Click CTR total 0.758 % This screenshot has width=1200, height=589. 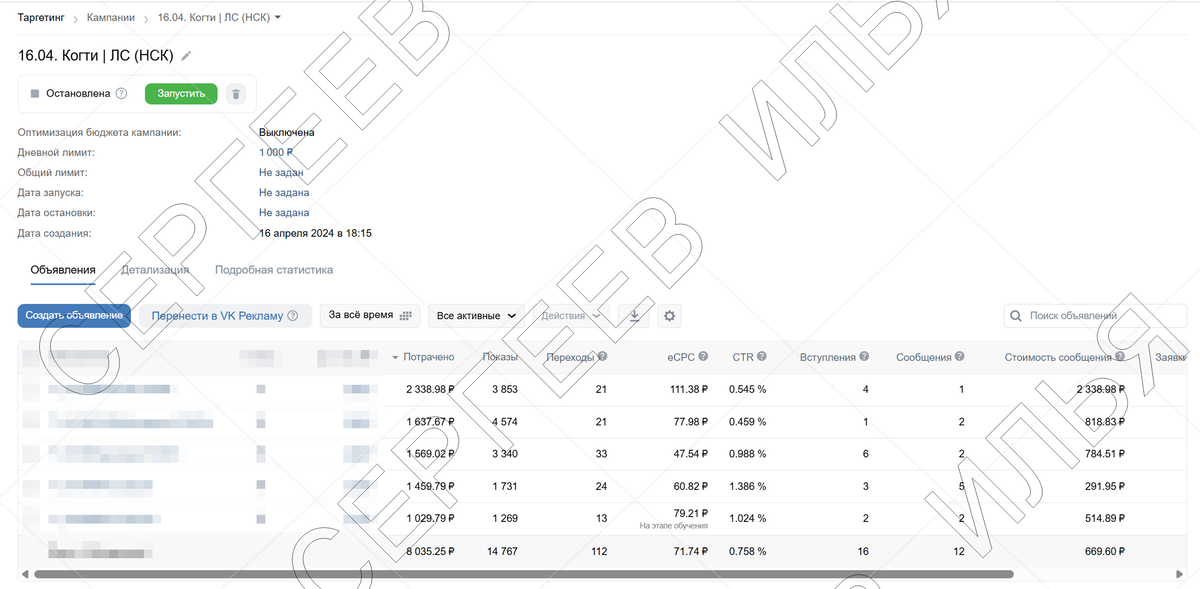[x=748, y=551]
